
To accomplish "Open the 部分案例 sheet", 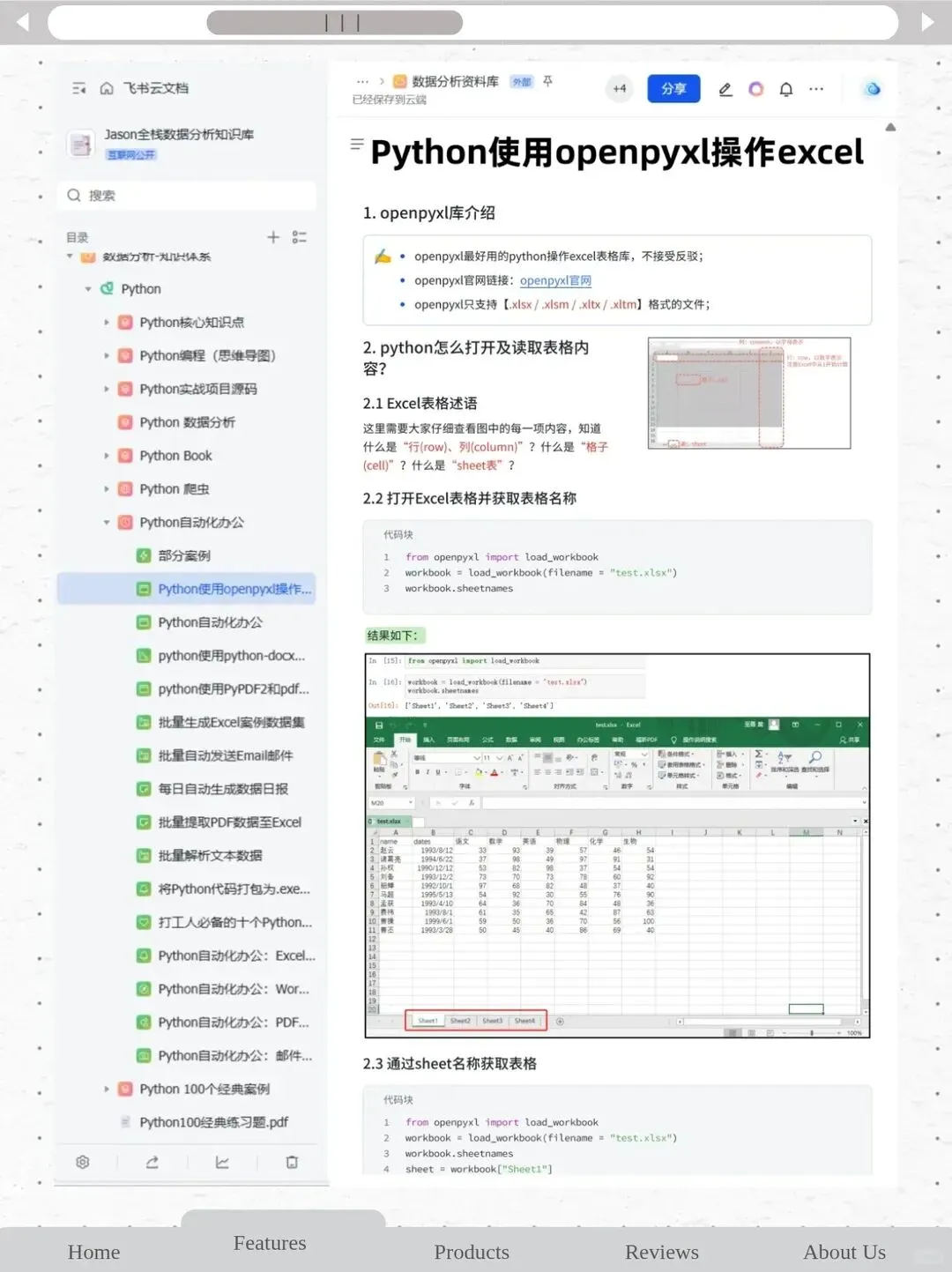I will (x=183, y=555).
